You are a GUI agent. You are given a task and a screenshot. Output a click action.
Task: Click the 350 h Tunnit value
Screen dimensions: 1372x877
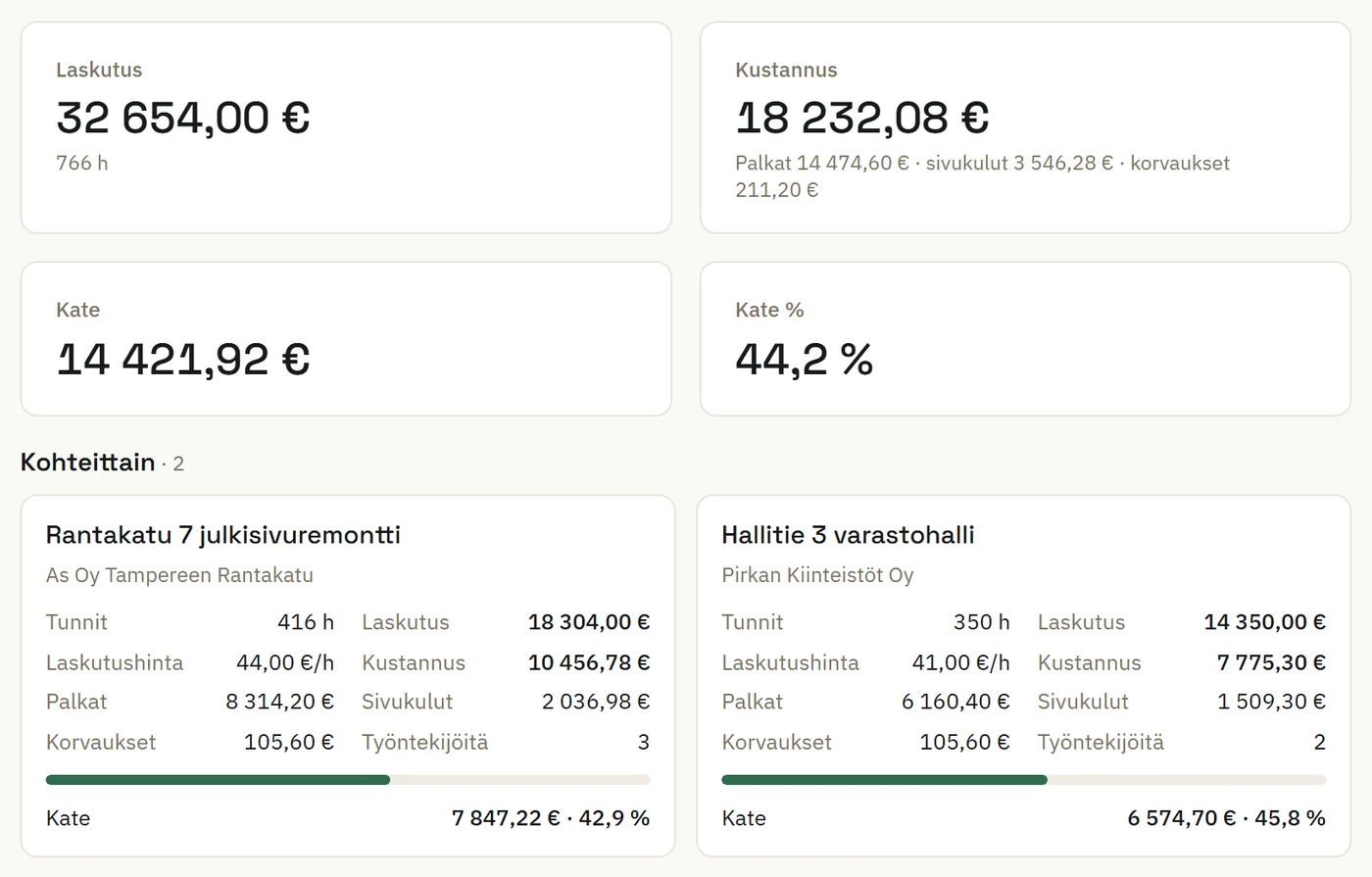pyautogui.click(x=982, y=622)
